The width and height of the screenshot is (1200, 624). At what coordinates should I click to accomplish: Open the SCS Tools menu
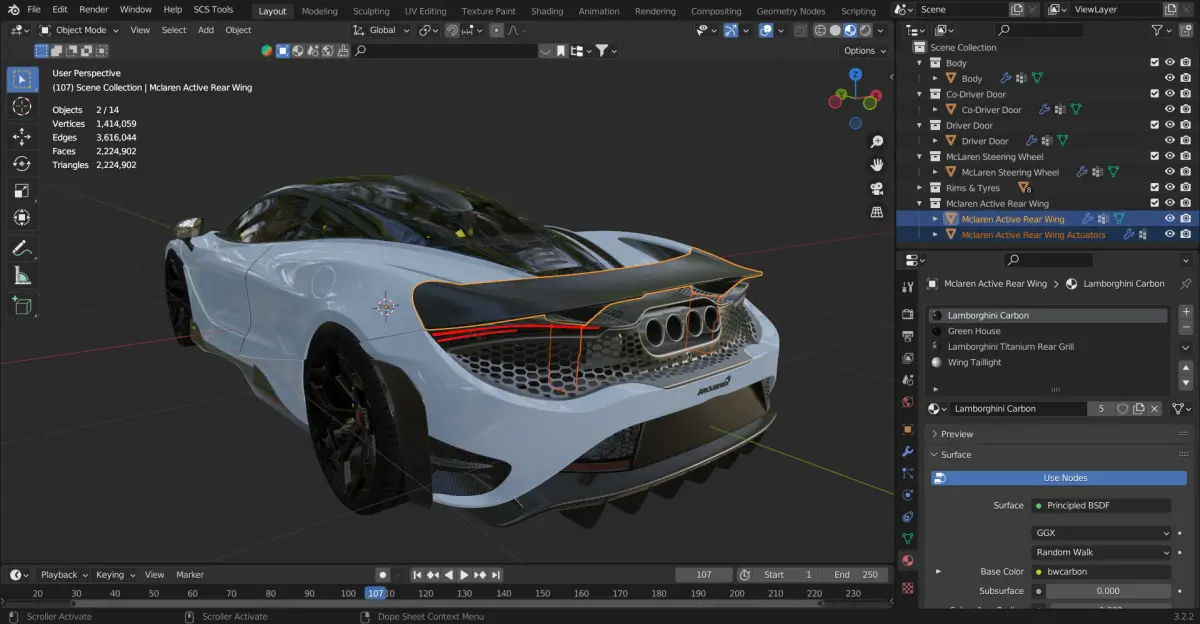pyautogui.click(x=213, y=9)
